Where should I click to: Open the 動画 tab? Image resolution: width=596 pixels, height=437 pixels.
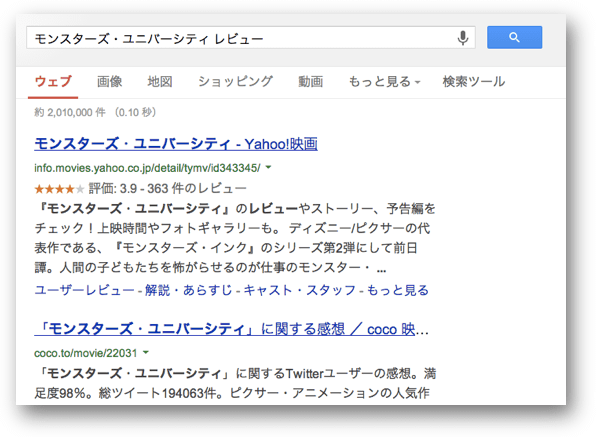point(311,81)
